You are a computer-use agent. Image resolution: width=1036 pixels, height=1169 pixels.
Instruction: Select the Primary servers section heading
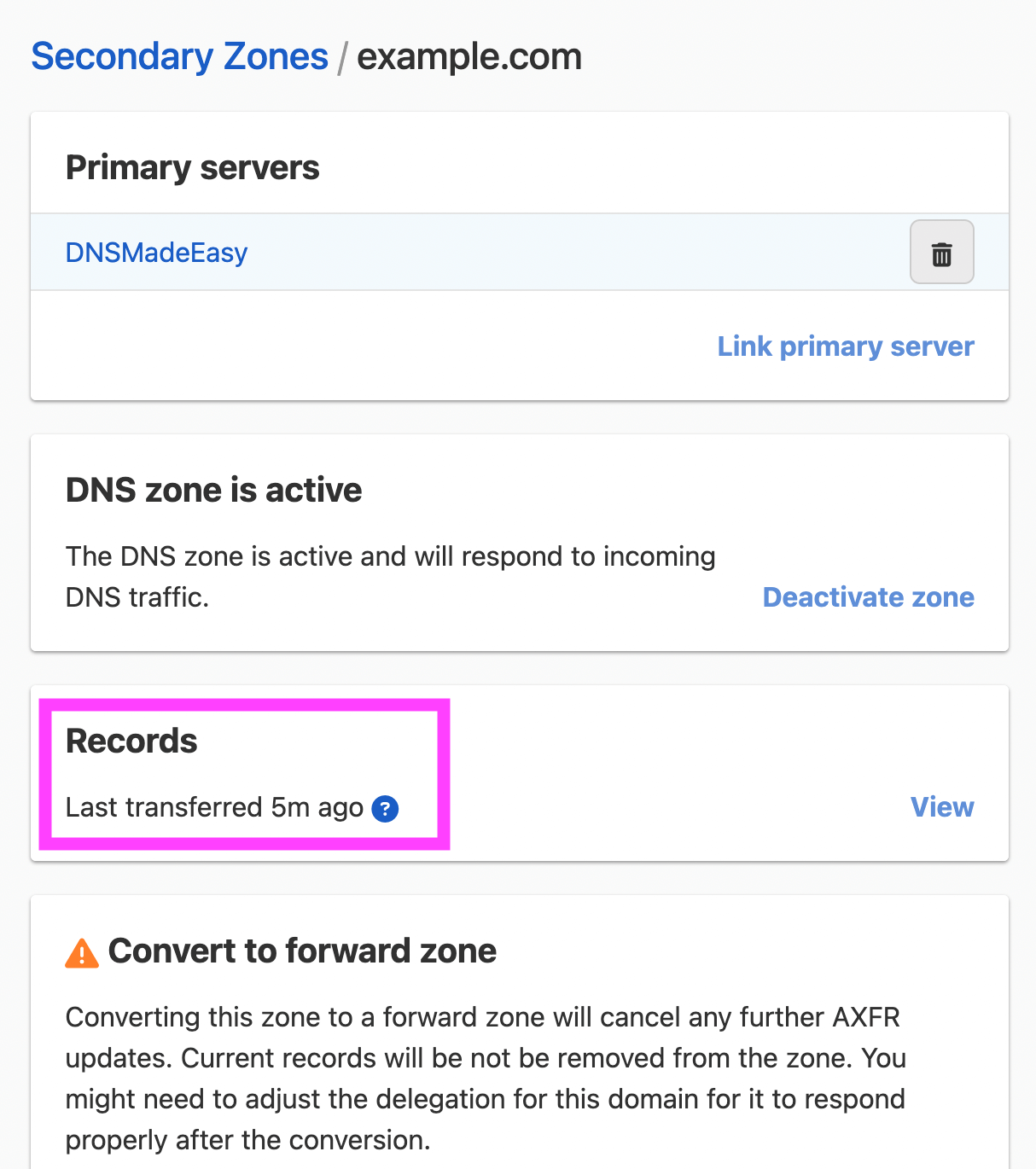tap(192, 167)
